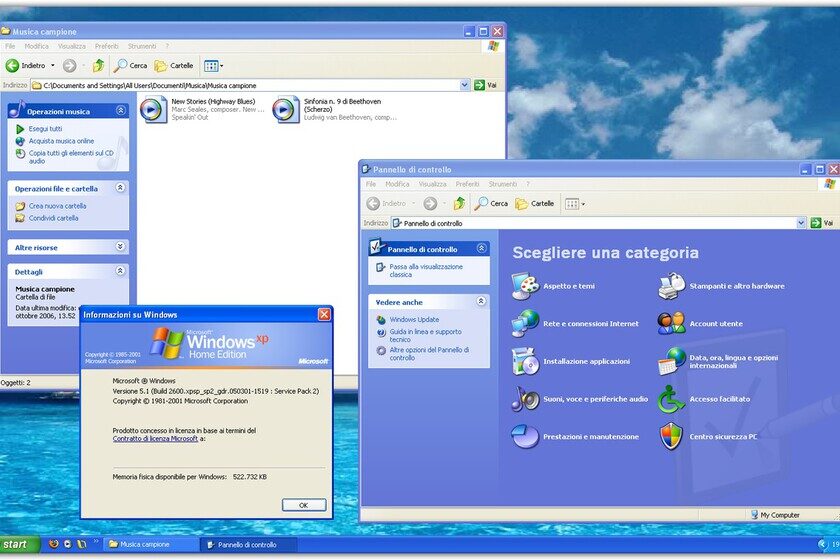840x560 pixels.
Task: Open Data, ora, lingua e opzioni internazionali
Action: click(718, 361)
